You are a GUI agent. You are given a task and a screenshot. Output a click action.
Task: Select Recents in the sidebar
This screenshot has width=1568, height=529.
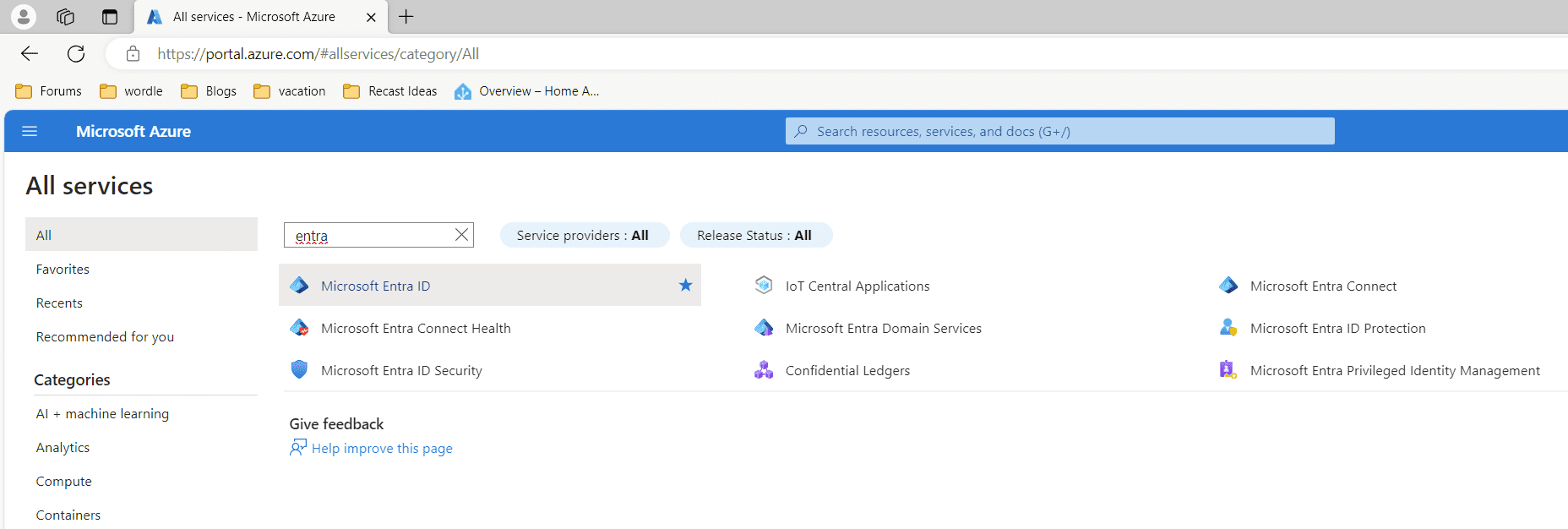(x=59, y=303)
